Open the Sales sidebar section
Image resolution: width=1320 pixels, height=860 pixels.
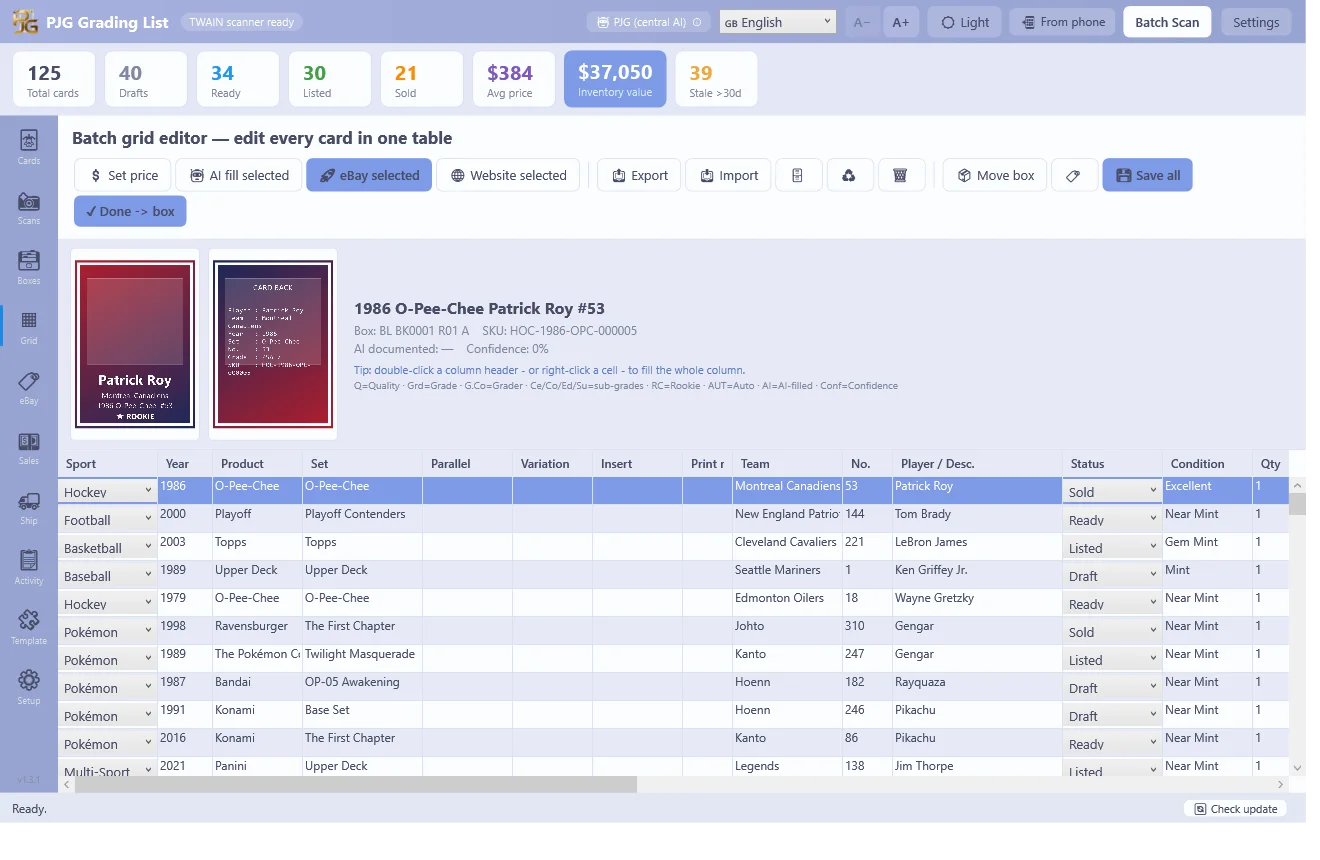click(29, 446)
